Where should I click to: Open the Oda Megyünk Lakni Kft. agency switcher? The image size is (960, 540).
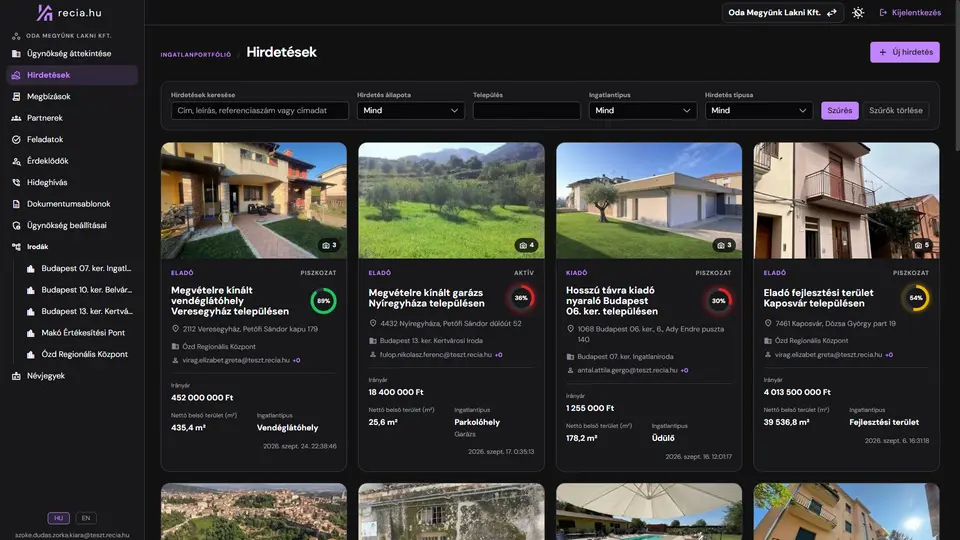click(x=782, y=13)
